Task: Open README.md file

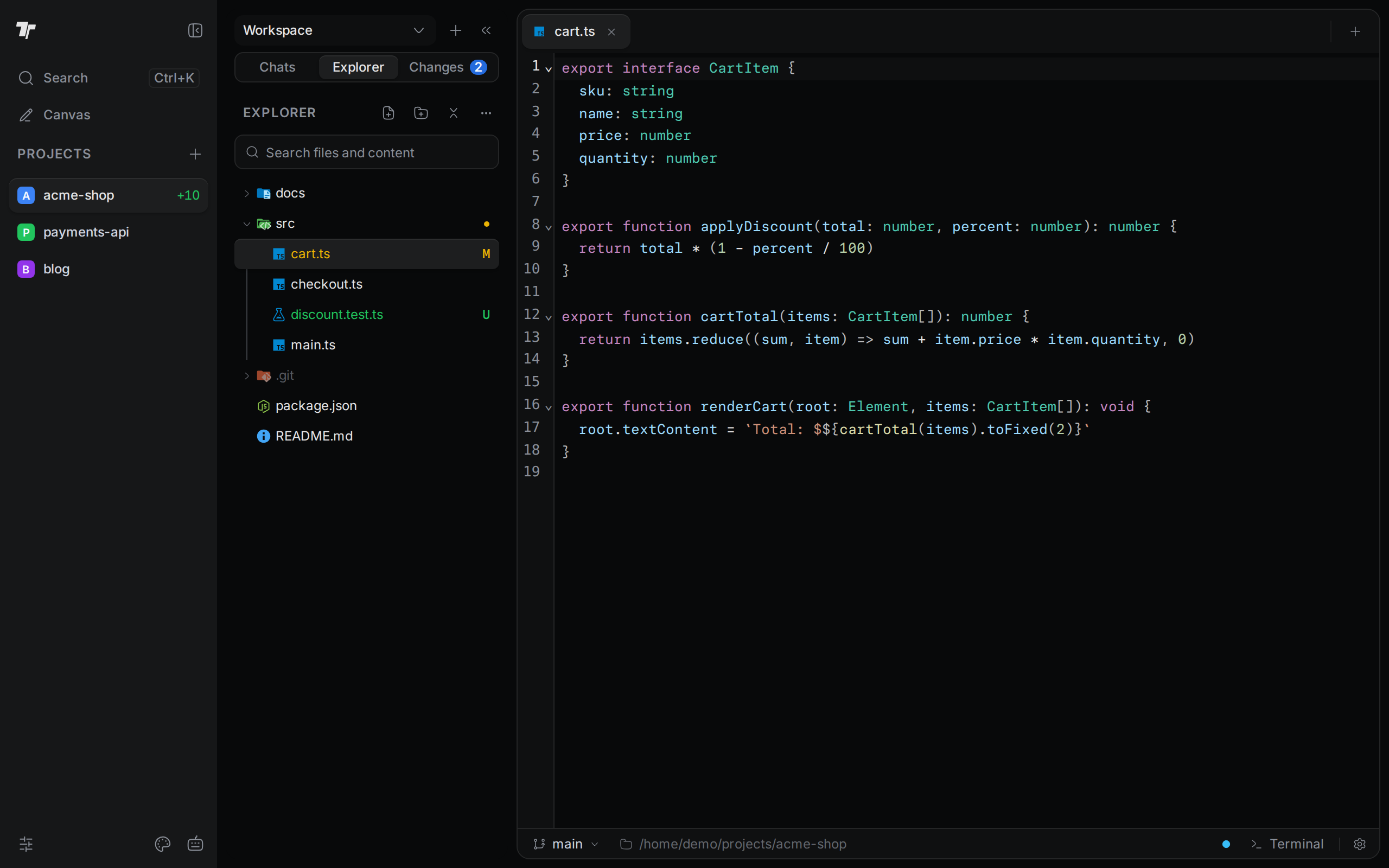Action: [367, 436]
